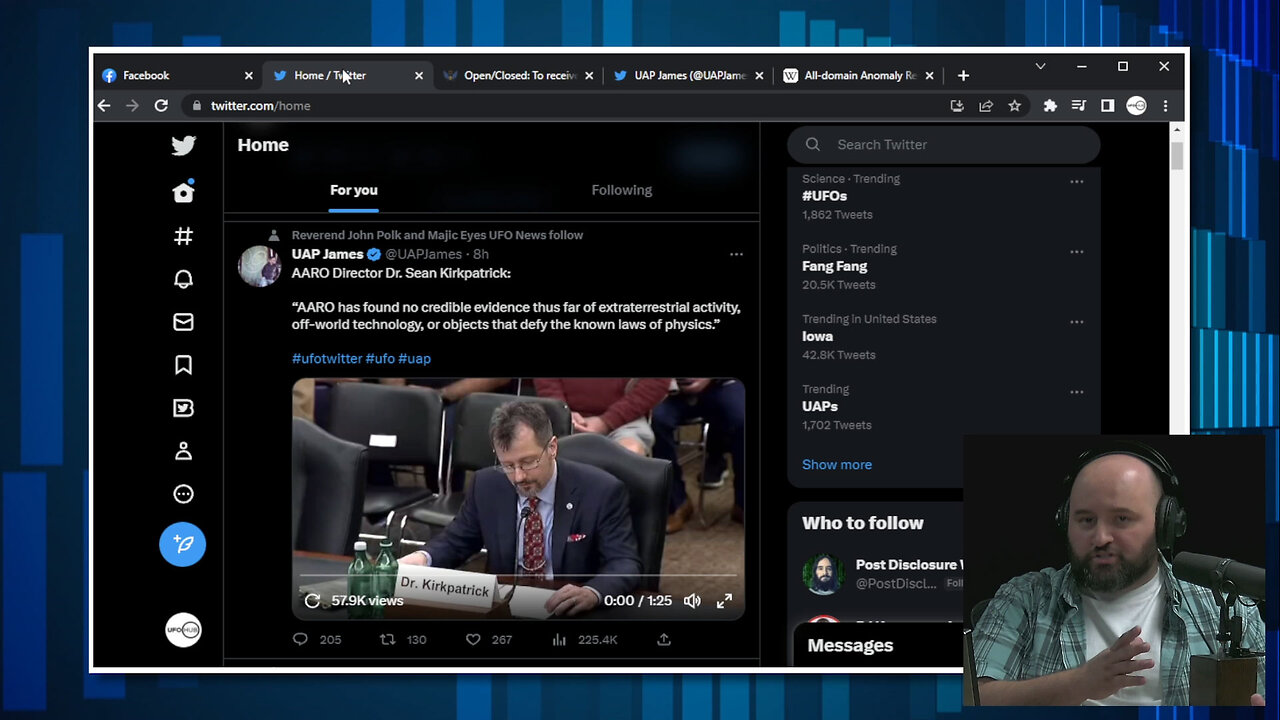Like the UAP James tweet
This screenshot has width=1280, height=720.
(x=473, y=639)
